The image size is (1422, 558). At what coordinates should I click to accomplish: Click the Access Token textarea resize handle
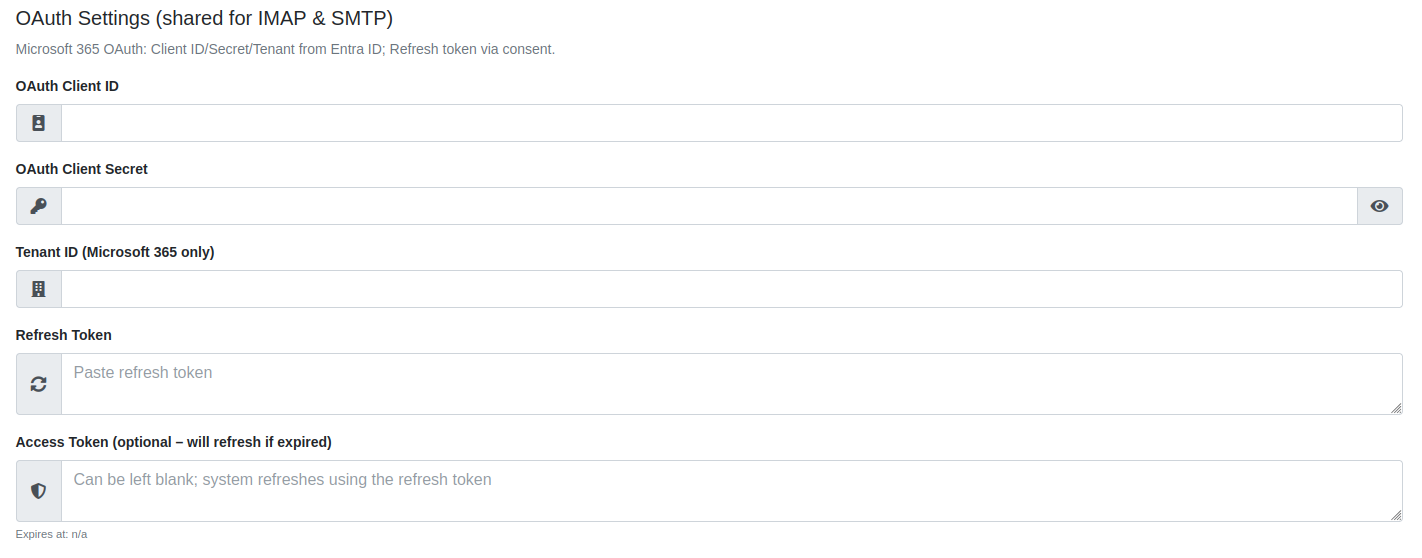coord(1396,515)
